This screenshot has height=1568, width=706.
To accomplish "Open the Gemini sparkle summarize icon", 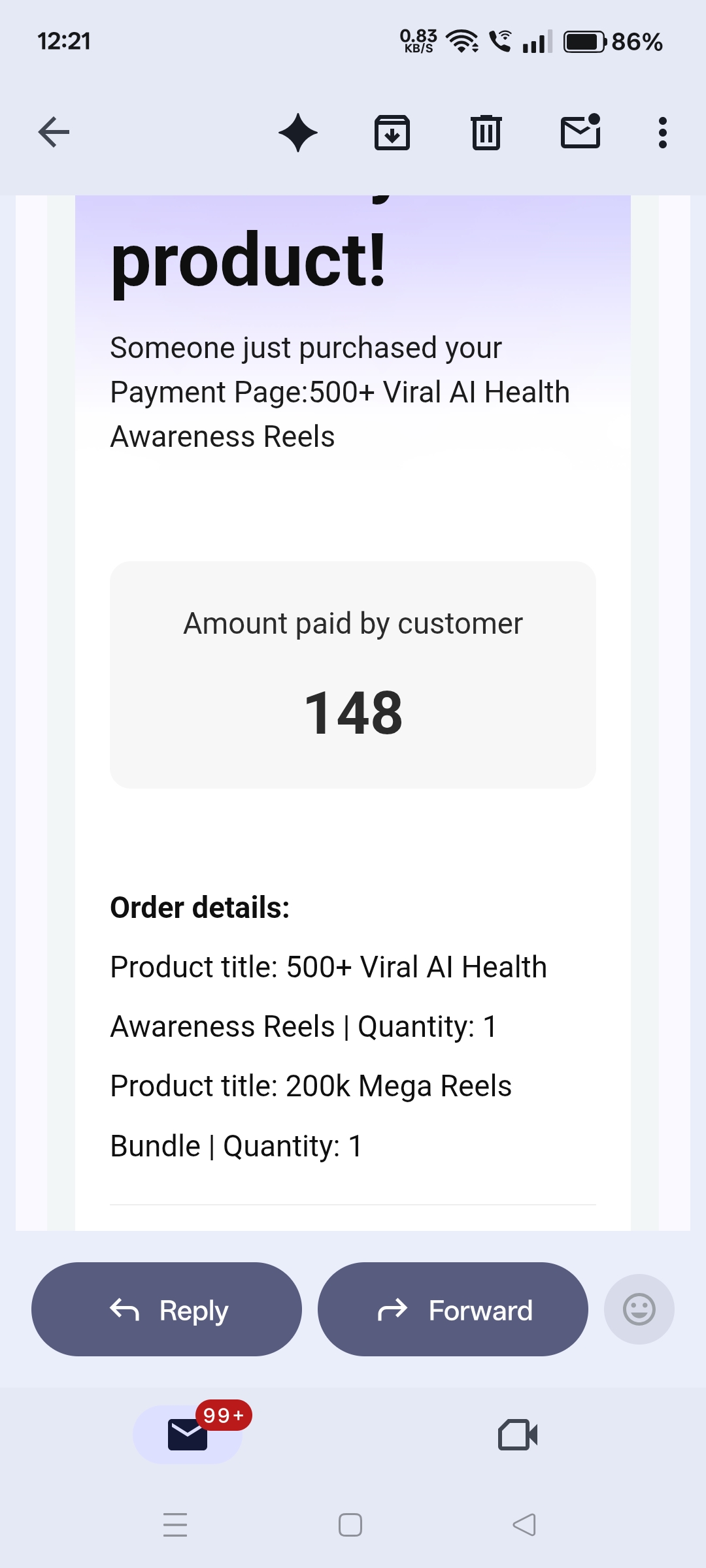I will click(298, 133).
